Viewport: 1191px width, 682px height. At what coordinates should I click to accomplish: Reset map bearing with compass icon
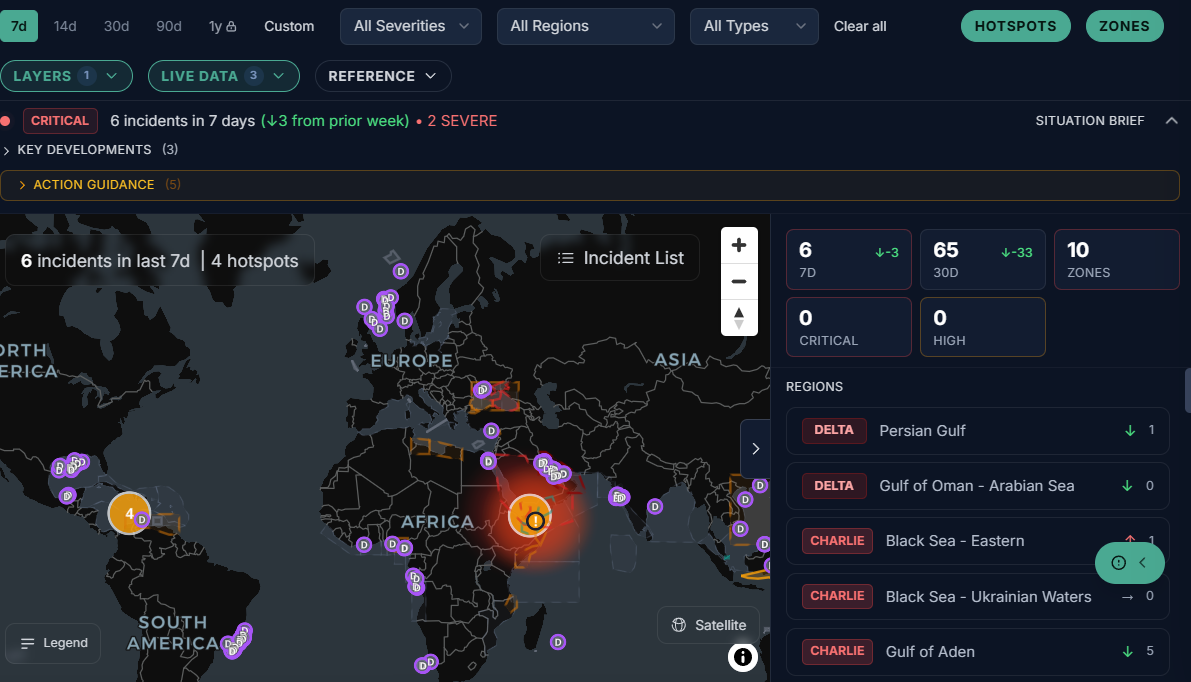point(738,317)
